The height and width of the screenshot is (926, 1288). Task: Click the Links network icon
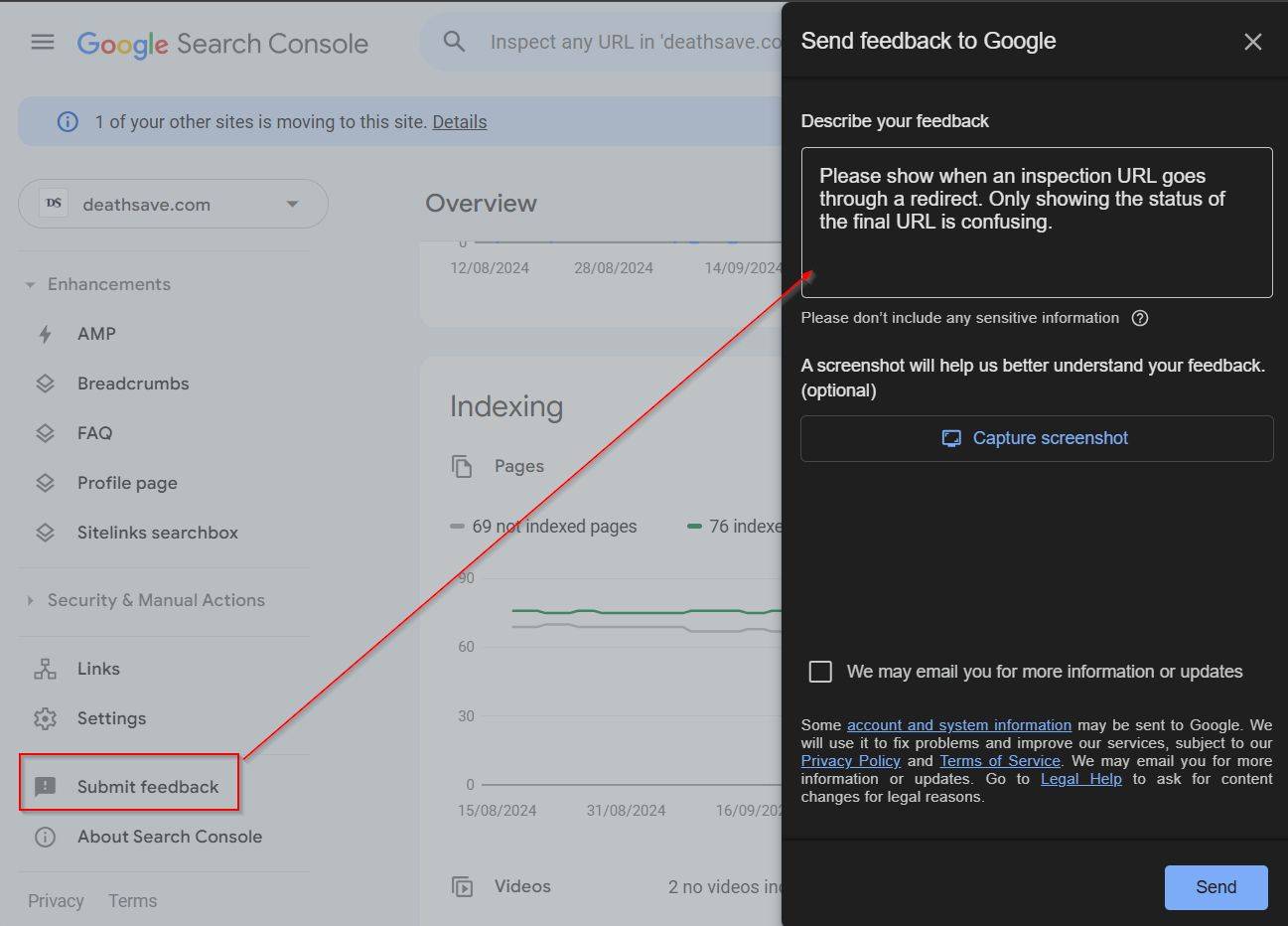pyautogui.click(x=45, y=669)
